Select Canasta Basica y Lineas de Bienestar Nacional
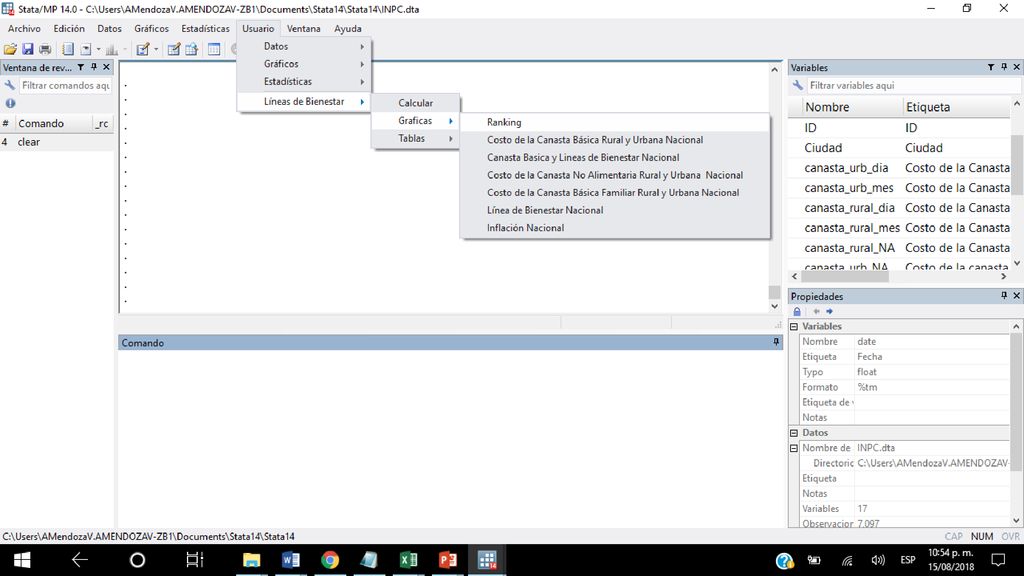 coord(615,157)
